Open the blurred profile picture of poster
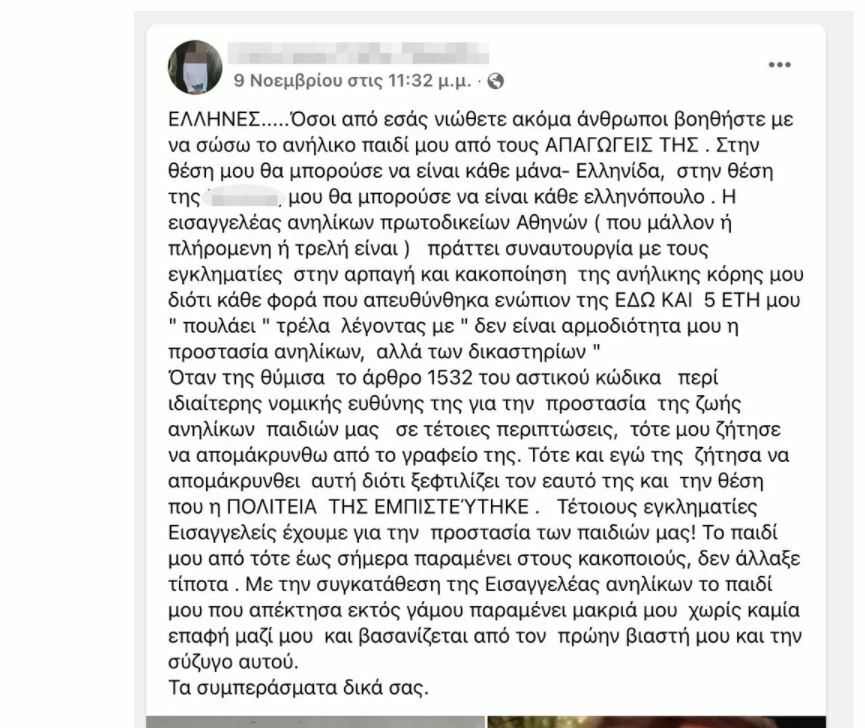Viewport: 865px width, 728px height. click(195, 67)
